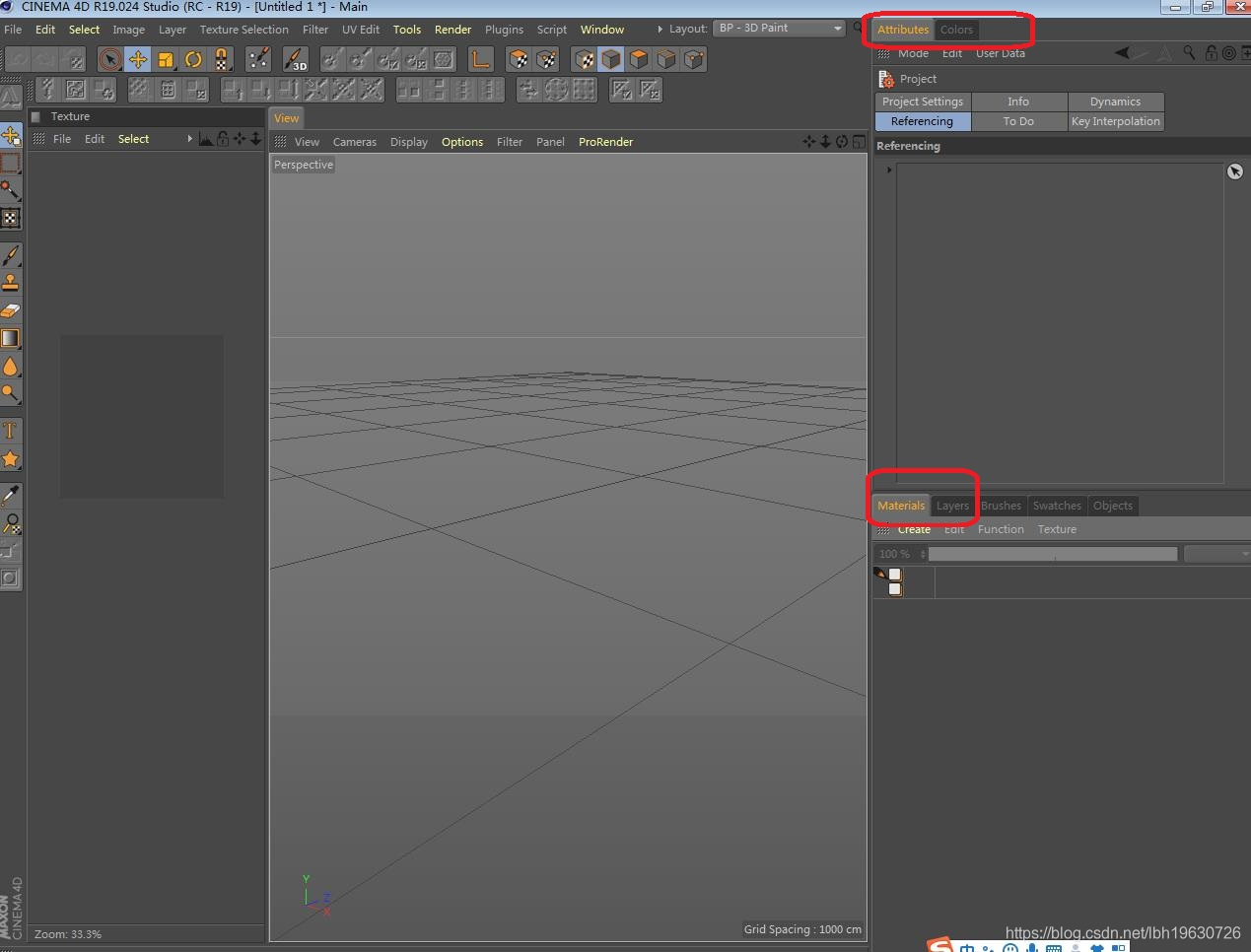The image size is (1251, 952).
Task: Open the Texture Selection menu
Action: pos(244,30)
